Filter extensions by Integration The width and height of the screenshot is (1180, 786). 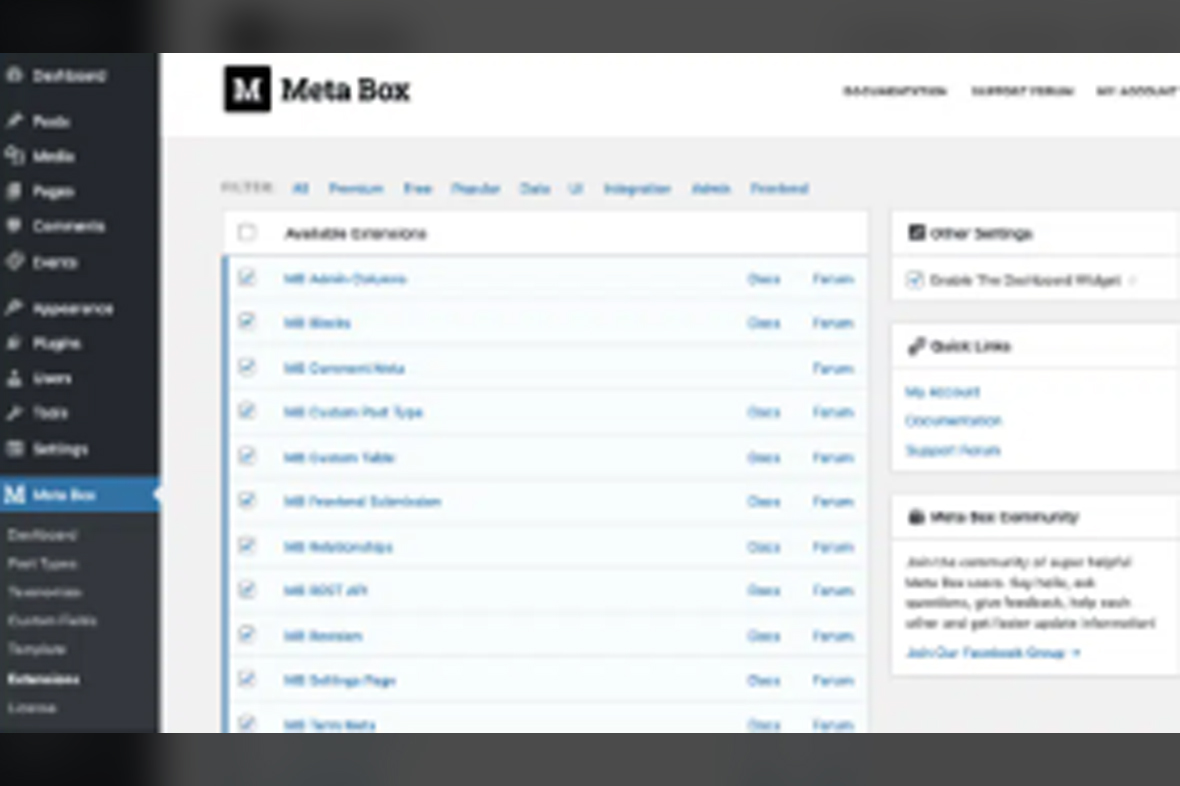pos(637,188)
